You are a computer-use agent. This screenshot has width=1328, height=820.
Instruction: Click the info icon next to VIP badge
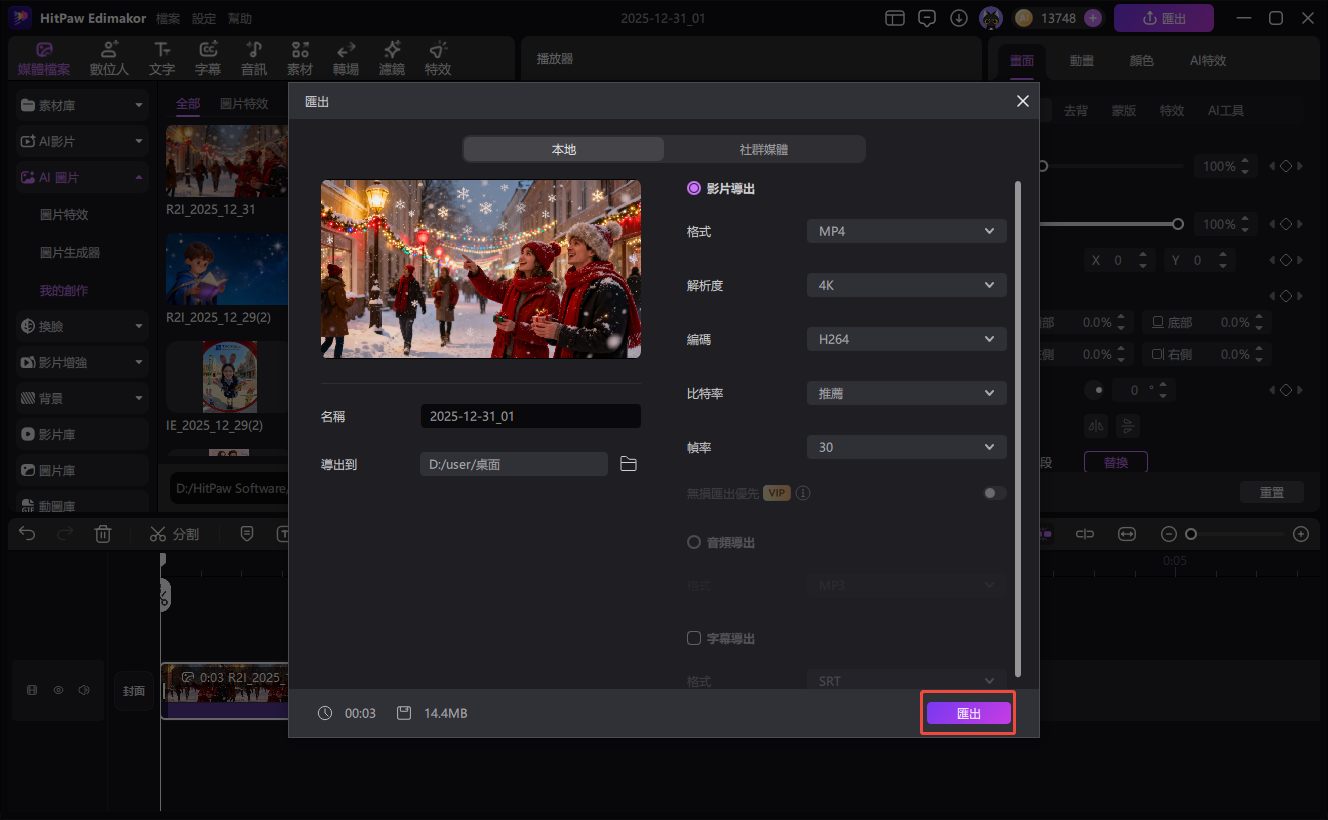tap(803, 493)
